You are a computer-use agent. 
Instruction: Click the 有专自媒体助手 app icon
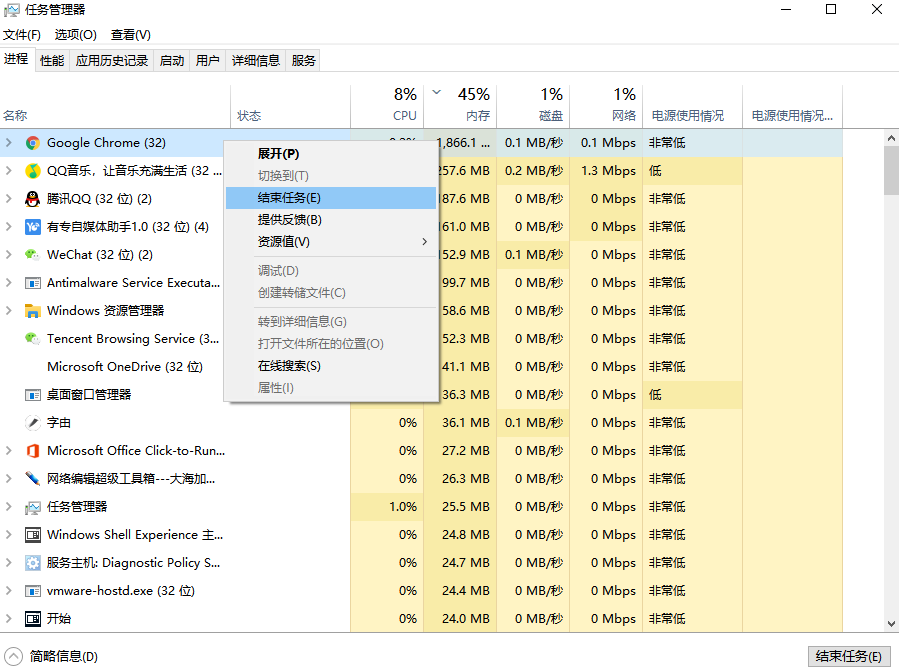[33, 227]
